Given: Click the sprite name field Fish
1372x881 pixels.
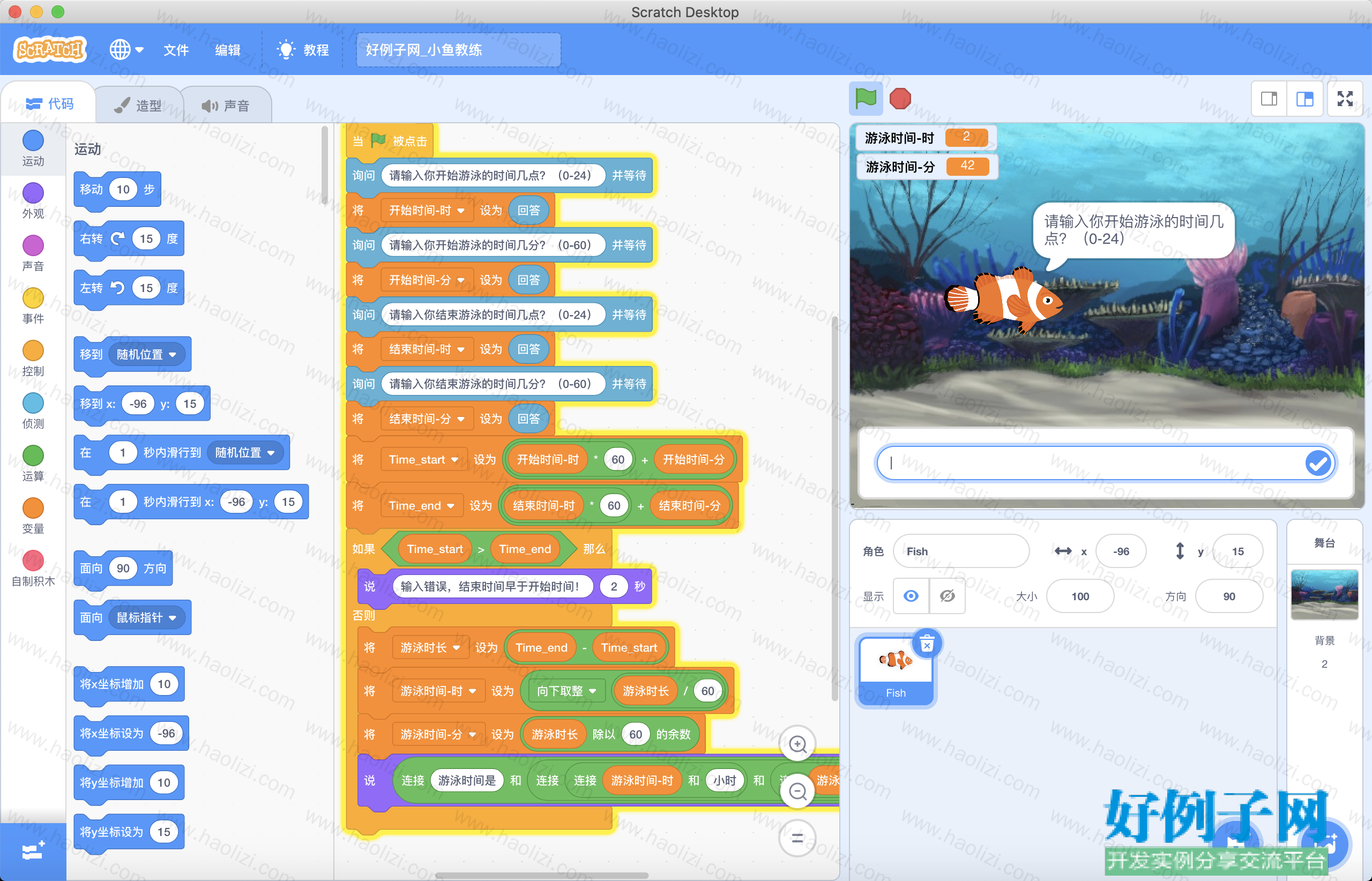Looking at the screenshot, I should (x=961, y=551).
